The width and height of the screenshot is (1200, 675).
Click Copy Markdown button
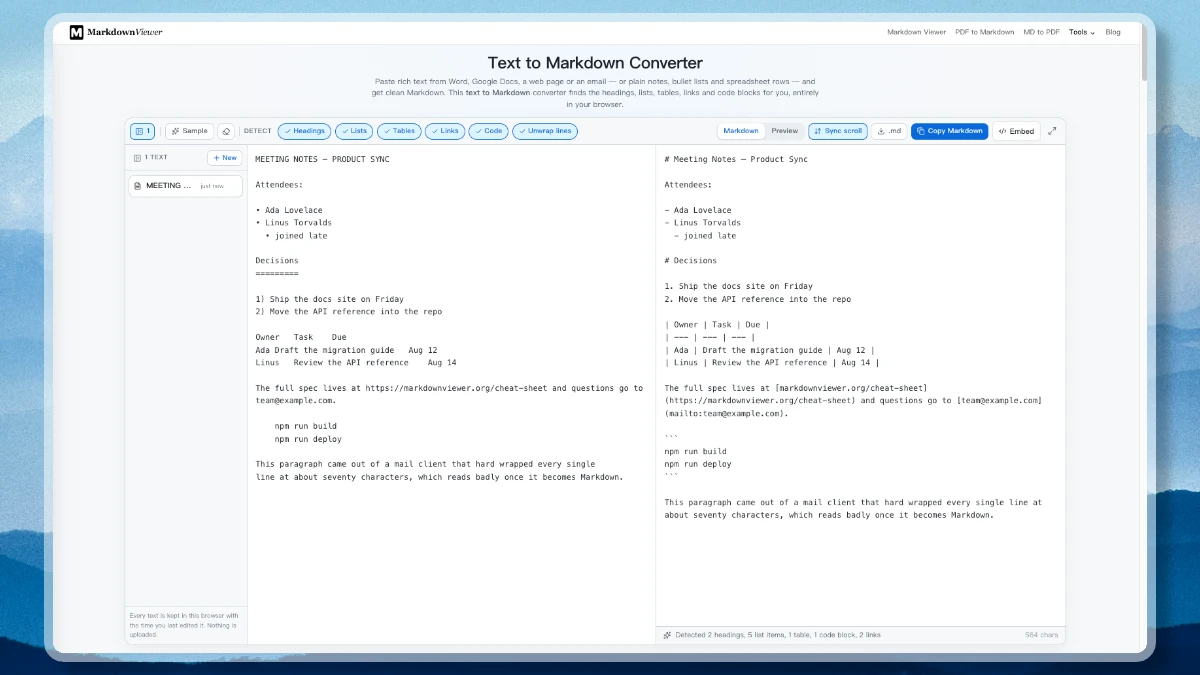pos(949,131)
